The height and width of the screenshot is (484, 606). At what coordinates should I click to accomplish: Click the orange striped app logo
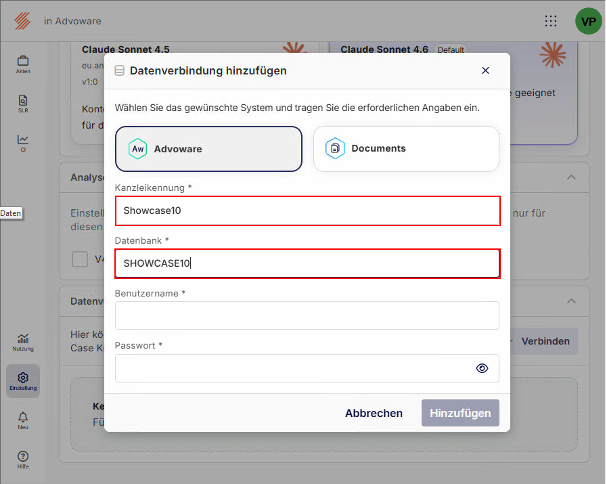click(x=22, y=21)
